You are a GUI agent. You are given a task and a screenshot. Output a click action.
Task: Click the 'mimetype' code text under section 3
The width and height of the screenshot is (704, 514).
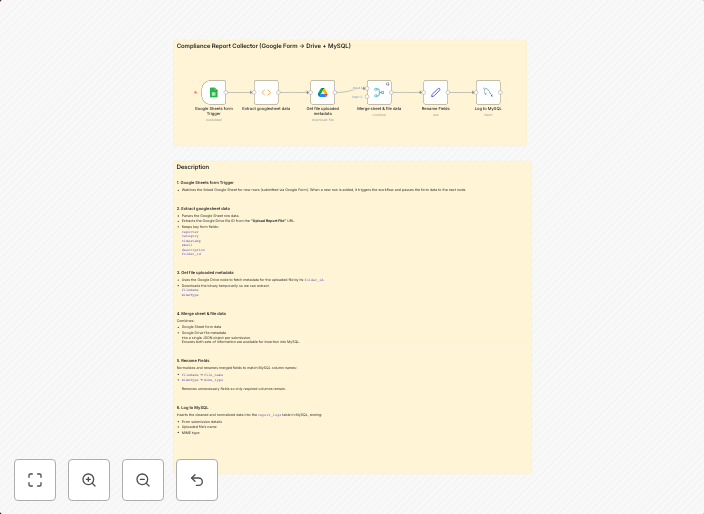click(x=190, y=295)
